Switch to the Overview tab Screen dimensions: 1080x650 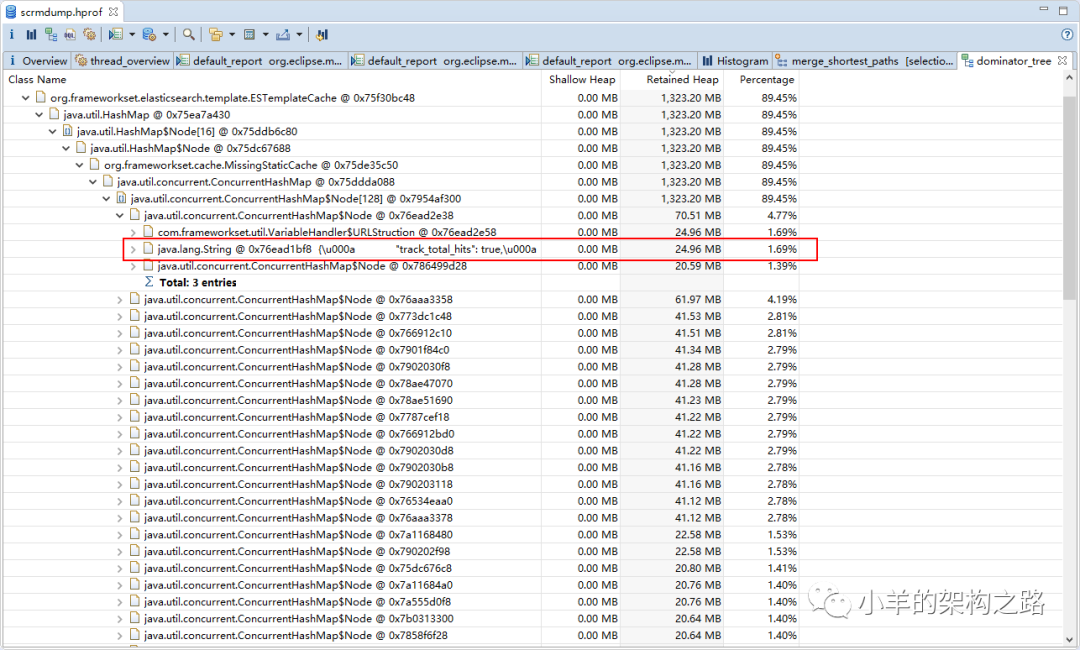click(38, 61)
